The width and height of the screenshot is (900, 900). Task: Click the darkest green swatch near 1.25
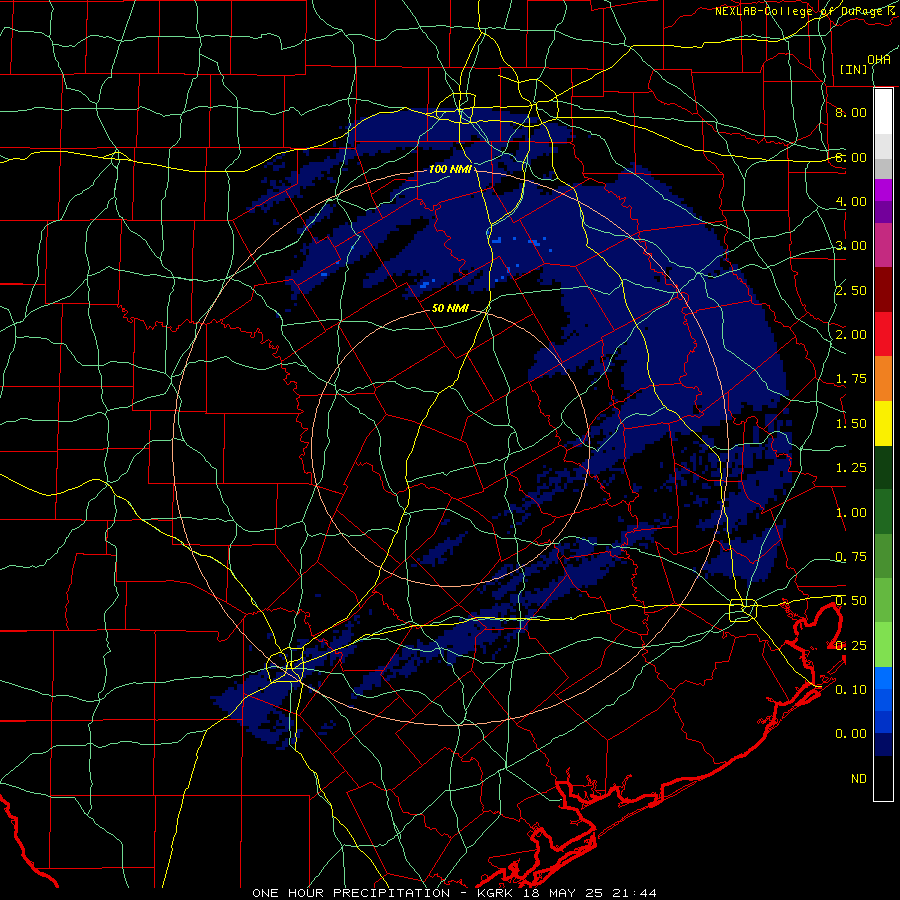(x=883, y=467)
